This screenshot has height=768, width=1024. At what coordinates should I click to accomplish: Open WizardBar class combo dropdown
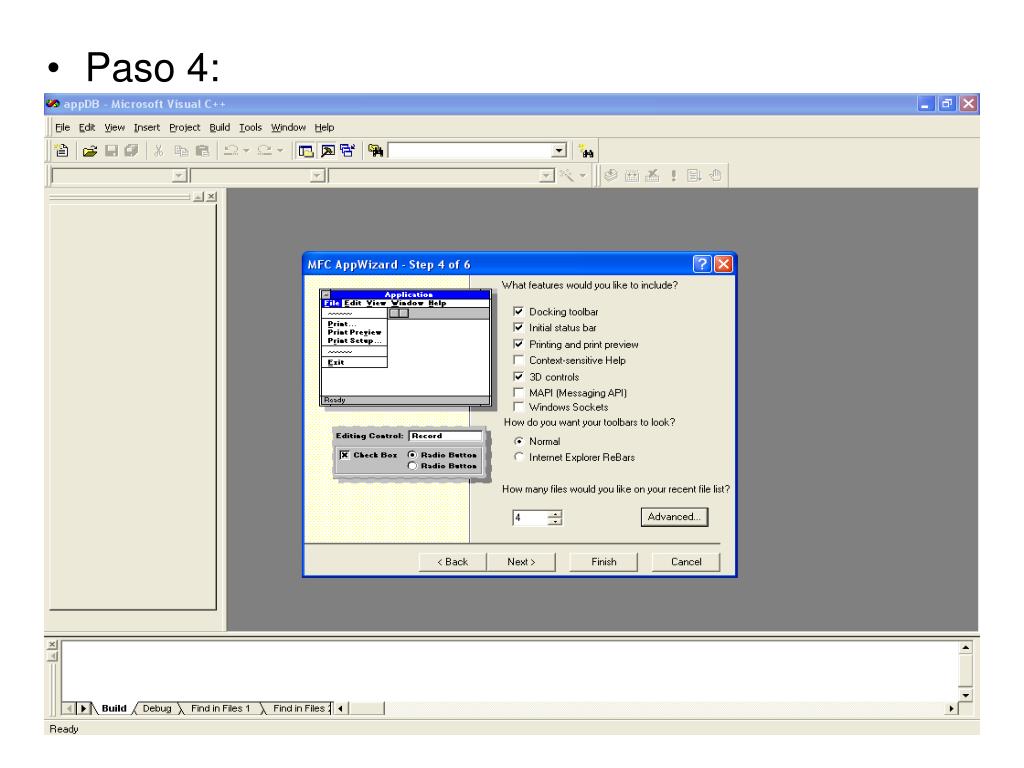(180, 176)
